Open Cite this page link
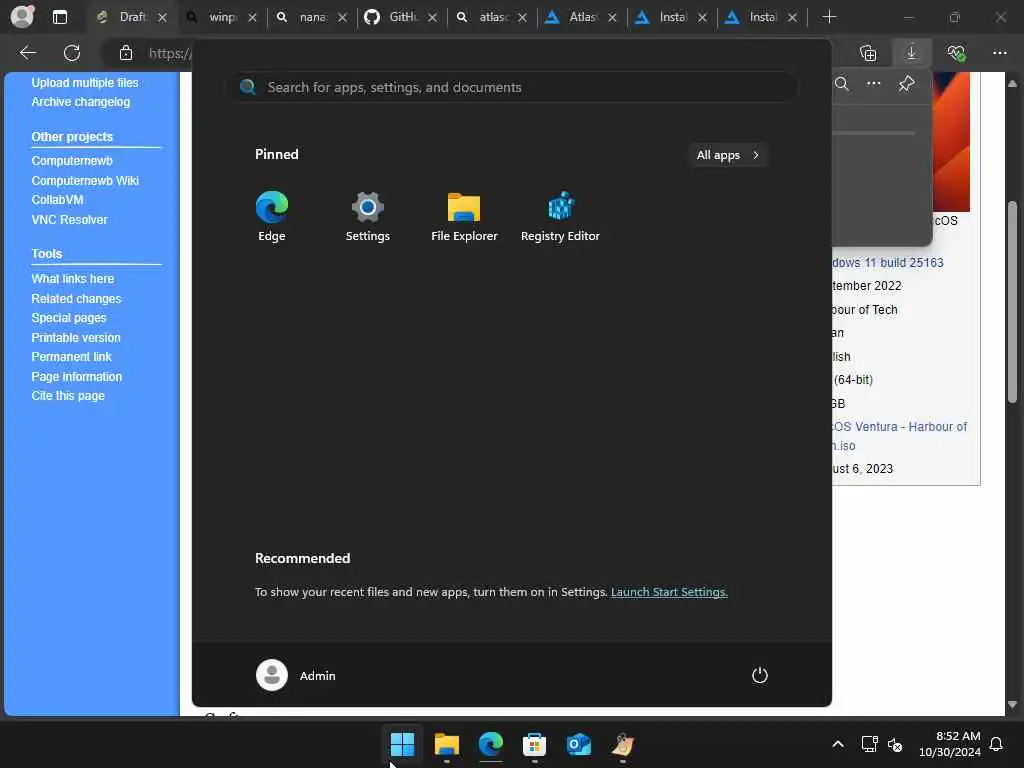This screenshot has height=768, width=1024. [68, 396]
